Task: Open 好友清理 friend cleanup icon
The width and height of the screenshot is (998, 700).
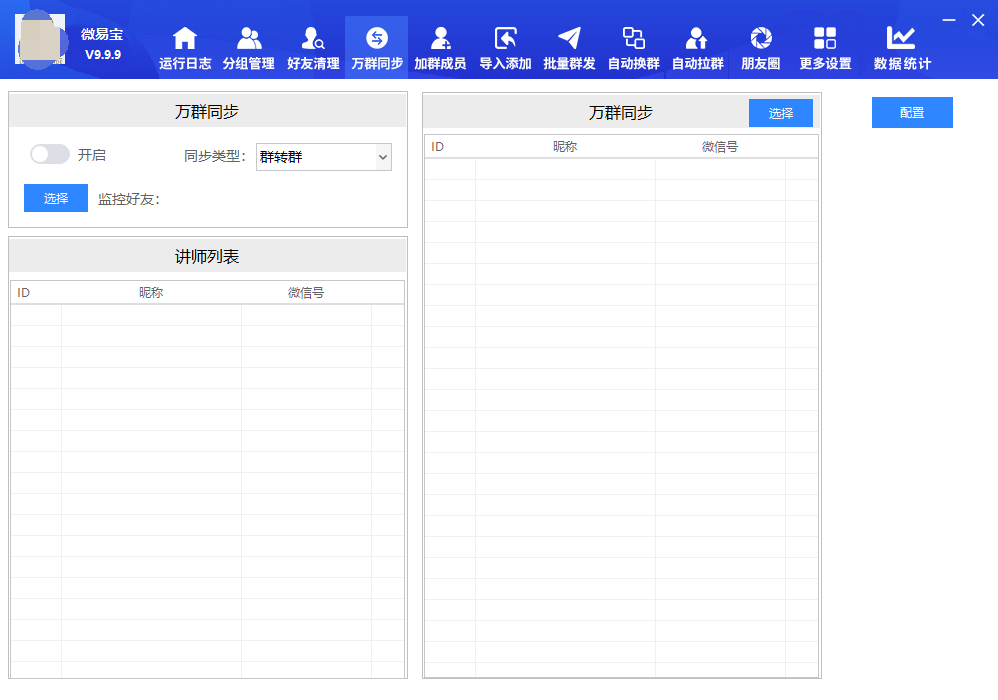Action: pyautogui.click(x=313, y=39)
